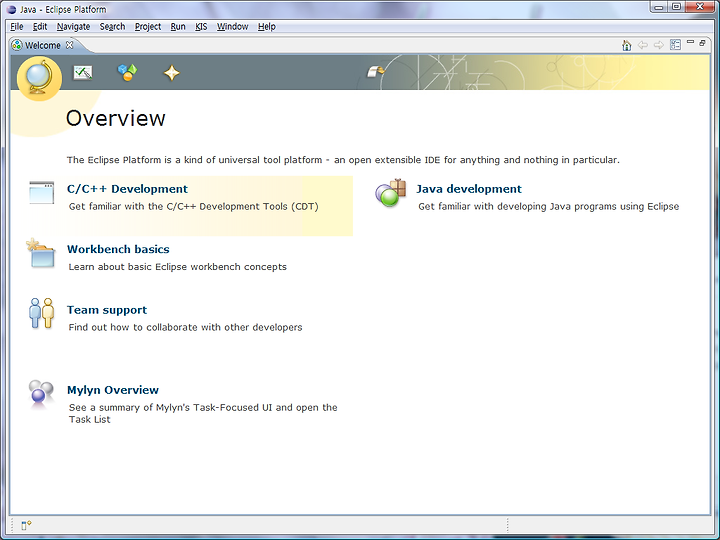Click text 'Learn about basic Eclipse workbench concepts'
The width and height of the screenshot is (720, 540).
tap(178, 267)
